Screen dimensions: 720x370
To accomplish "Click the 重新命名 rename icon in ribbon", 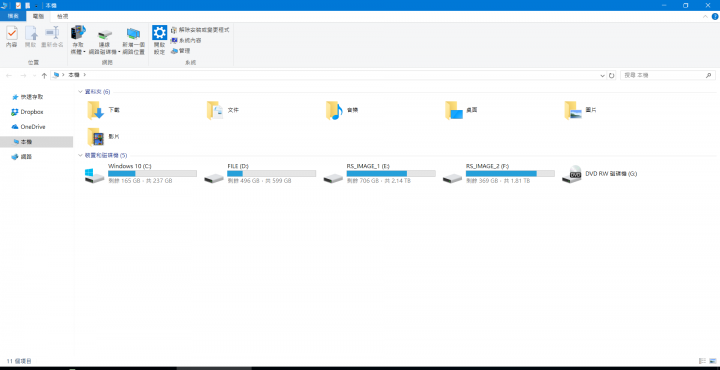I will click(x=52, y=33).
